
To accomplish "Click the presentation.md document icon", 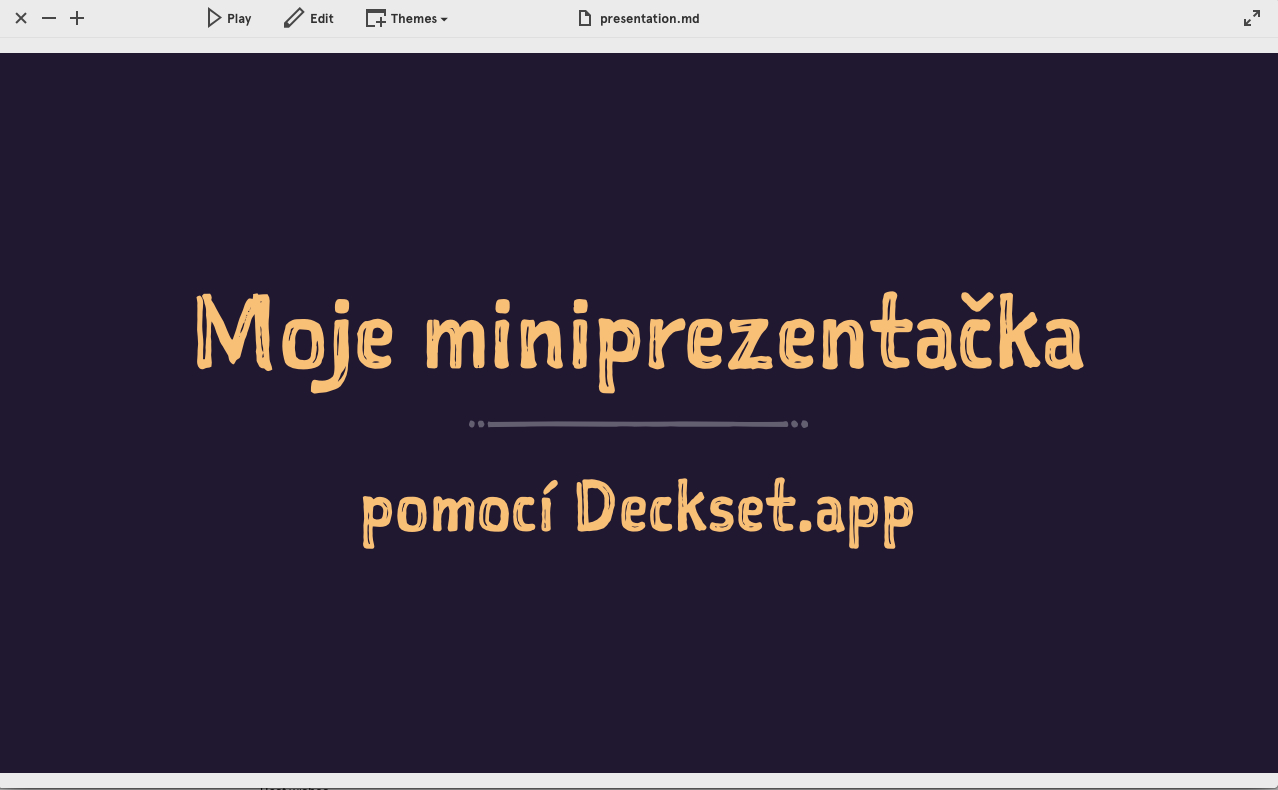I will pos(584,17).
